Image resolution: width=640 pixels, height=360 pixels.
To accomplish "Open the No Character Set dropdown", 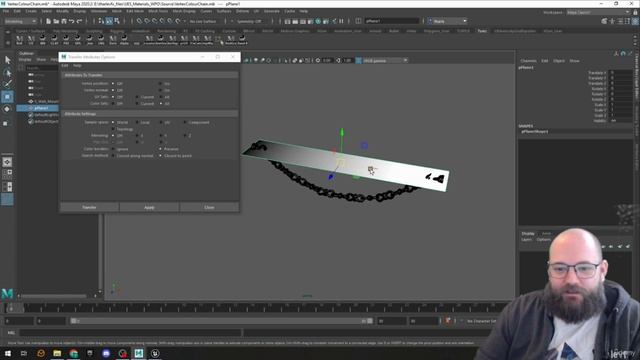I will pyautogui.click(x=481, y=321).
